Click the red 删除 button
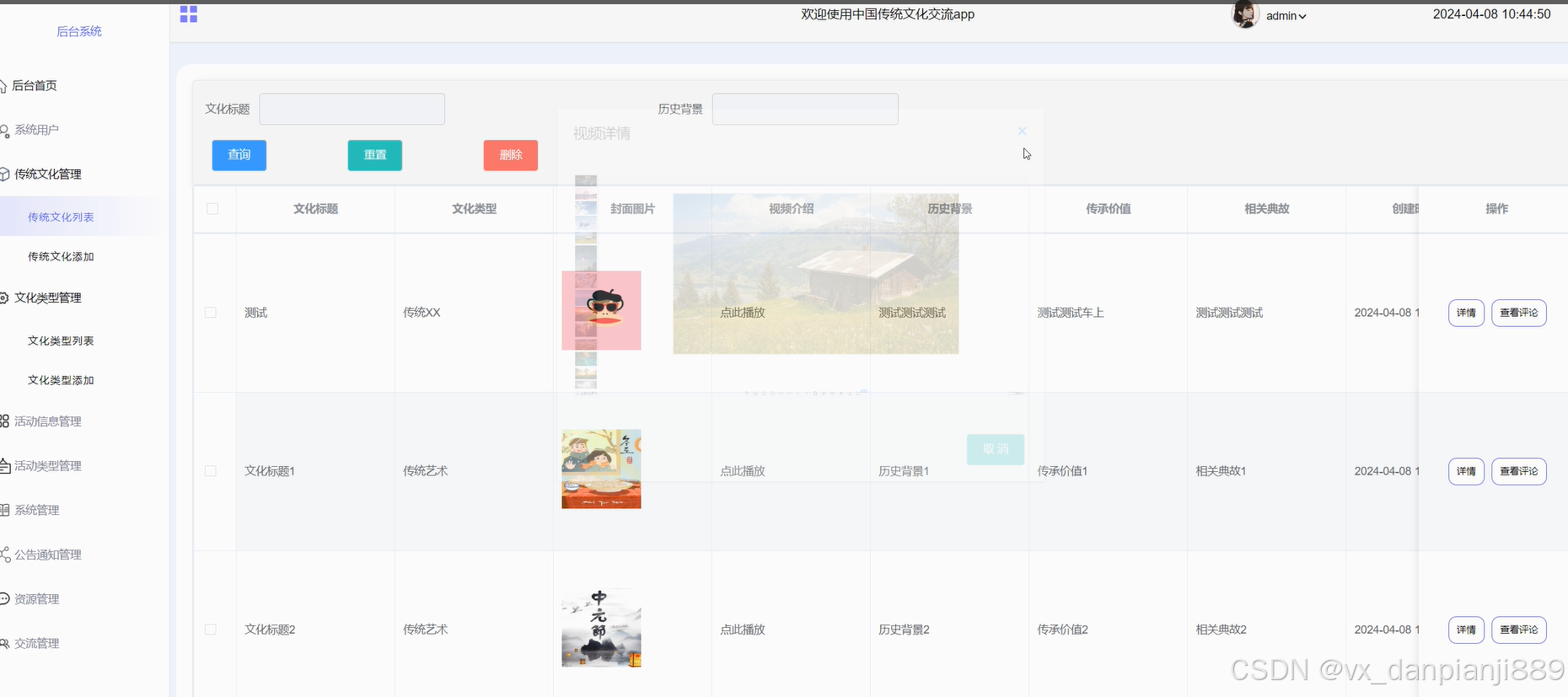The width and height of the screenshot is (1568, 697). (511, 155)
